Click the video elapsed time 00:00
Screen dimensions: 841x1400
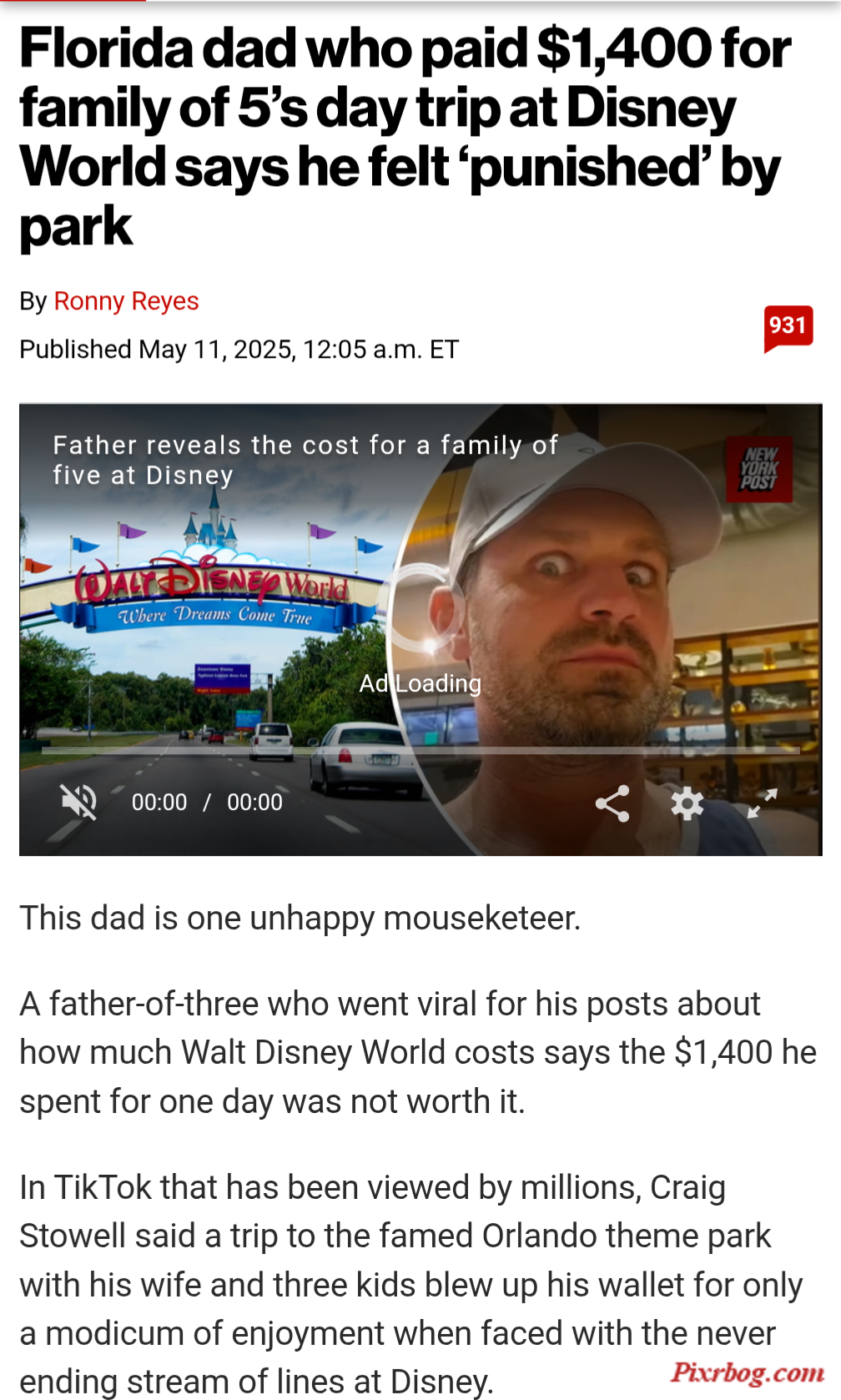coord(159,803)
